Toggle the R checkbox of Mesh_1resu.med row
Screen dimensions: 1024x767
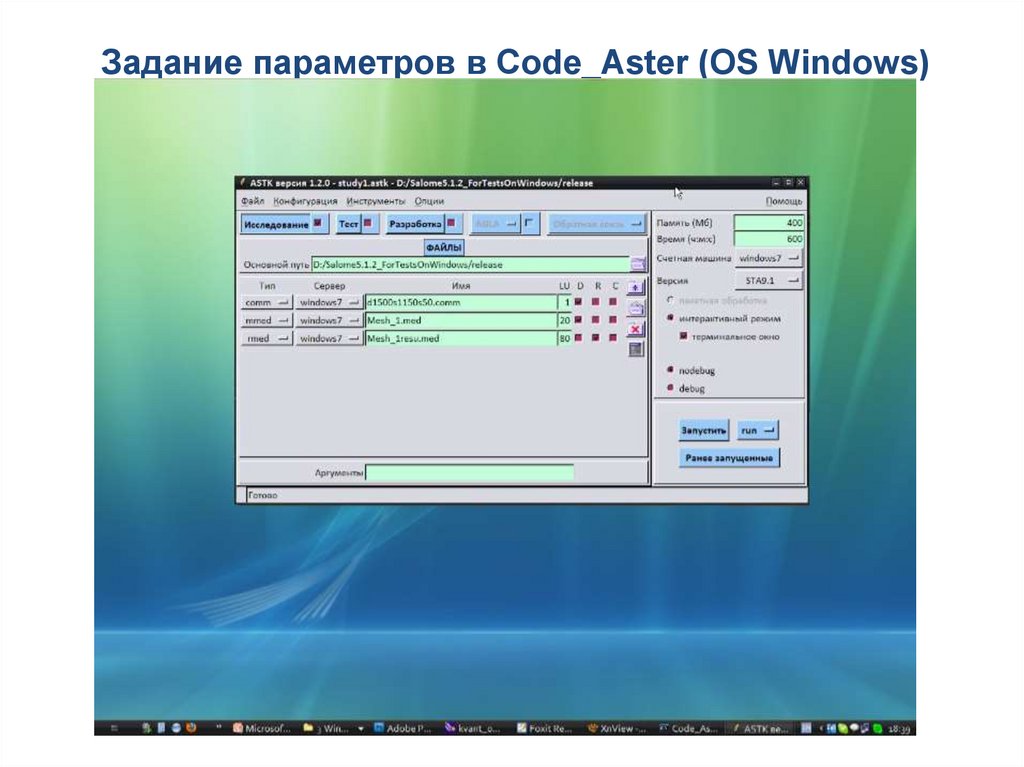(x=596, y=338)
